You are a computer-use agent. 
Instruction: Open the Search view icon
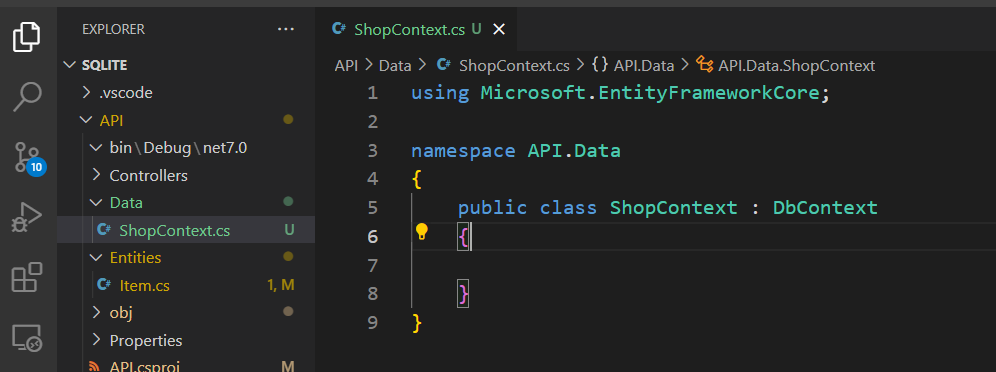coord(27,96)
